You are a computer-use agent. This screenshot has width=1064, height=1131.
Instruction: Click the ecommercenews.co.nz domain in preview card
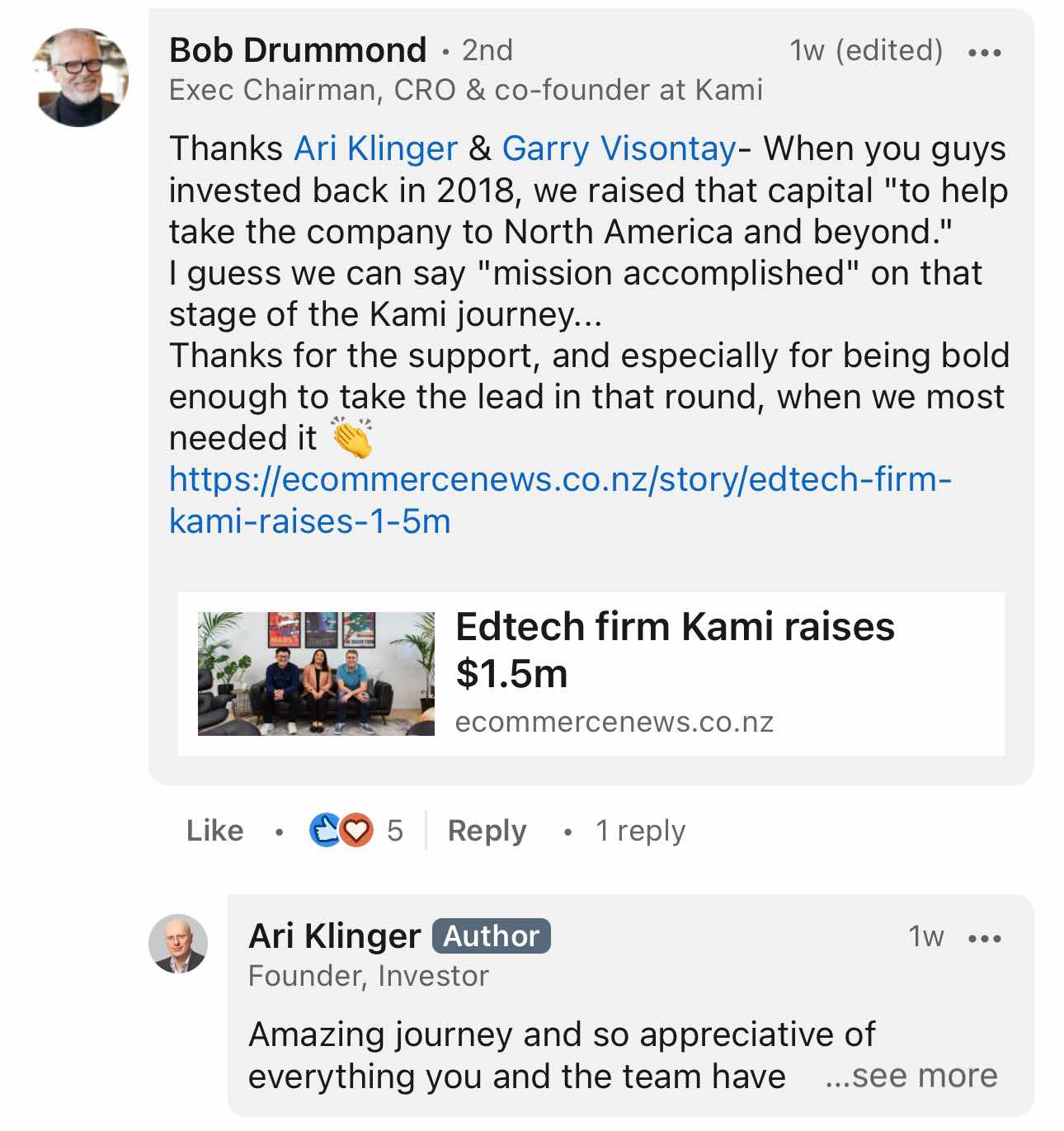click(x=614, y=723)
